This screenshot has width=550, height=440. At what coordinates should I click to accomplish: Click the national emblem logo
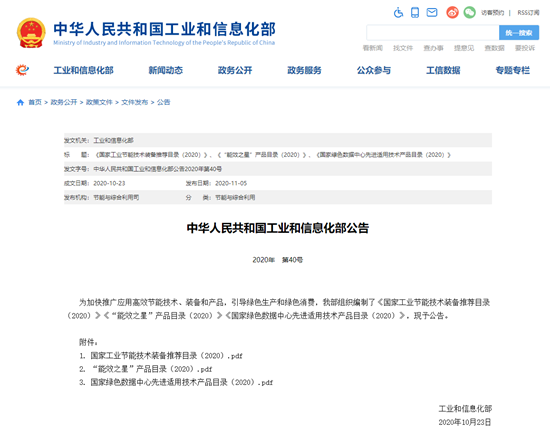[x=31, y=33]
